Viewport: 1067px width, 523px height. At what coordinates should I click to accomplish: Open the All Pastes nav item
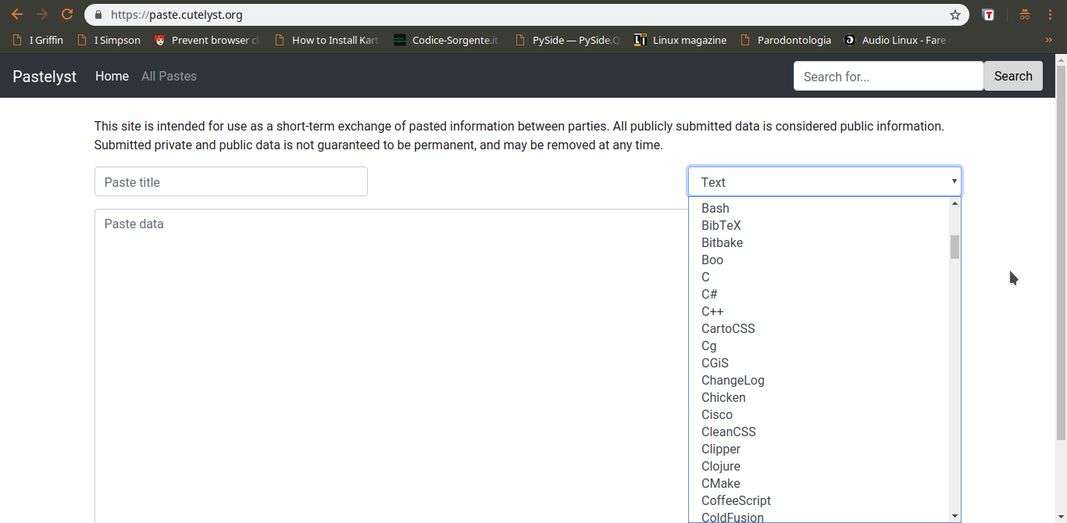(x=169, y=76)
